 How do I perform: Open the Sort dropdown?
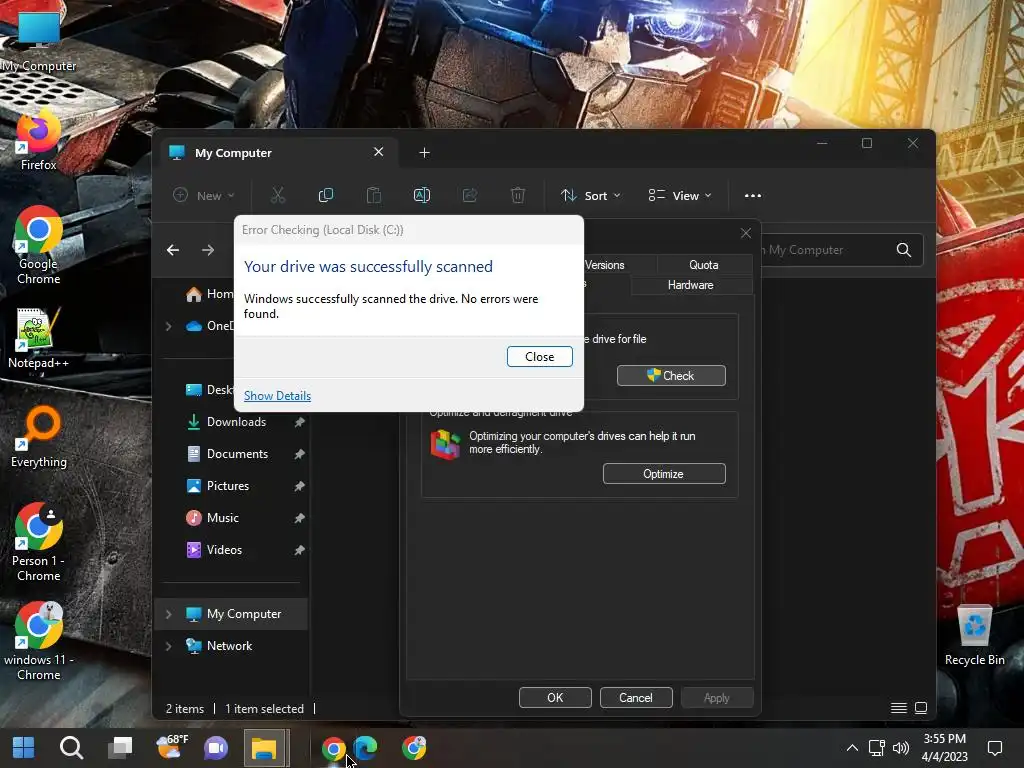coord(590,195)
